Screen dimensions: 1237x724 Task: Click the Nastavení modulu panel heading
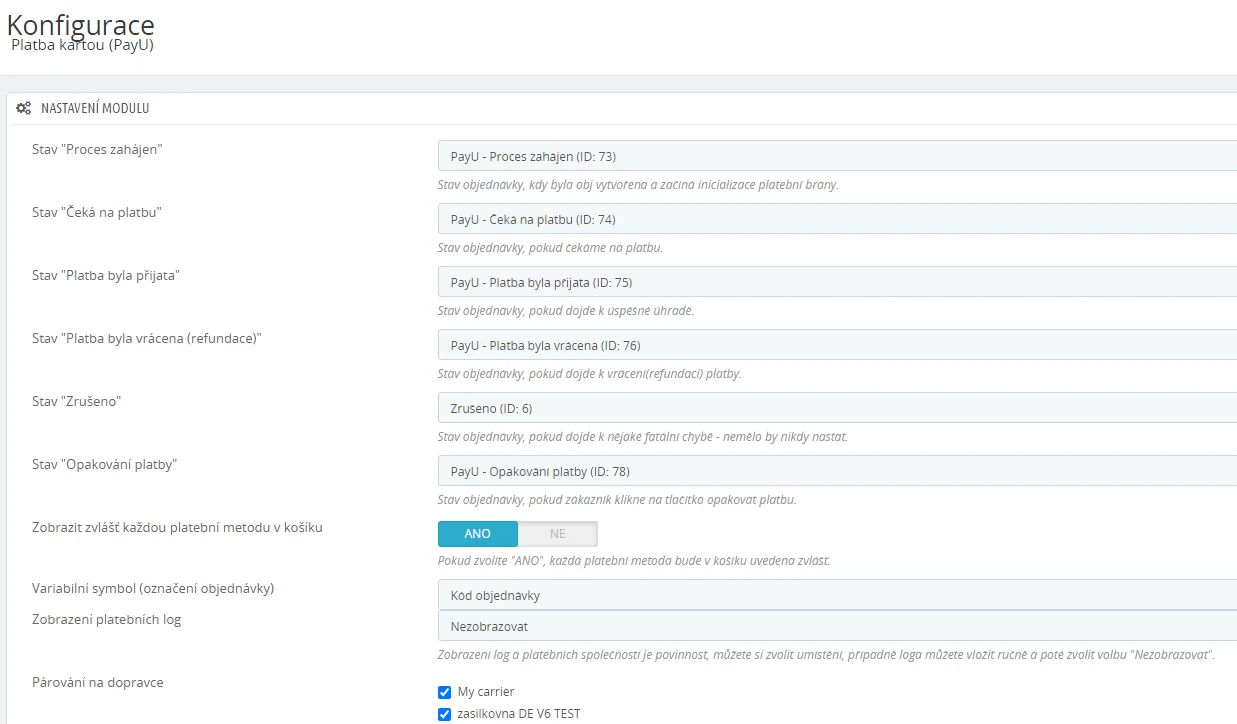[x=95, y=108]
